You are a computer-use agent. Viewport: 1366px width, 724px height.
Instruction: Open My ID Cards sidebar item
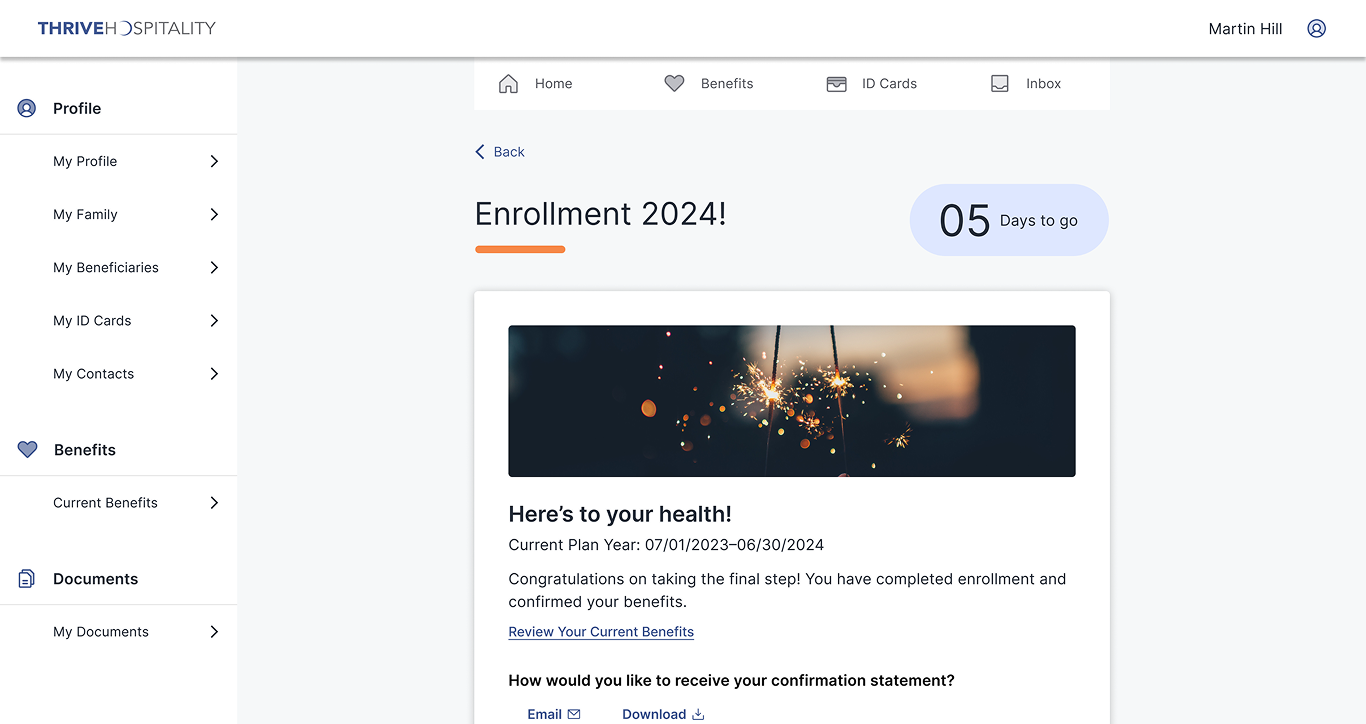(92, 321)
